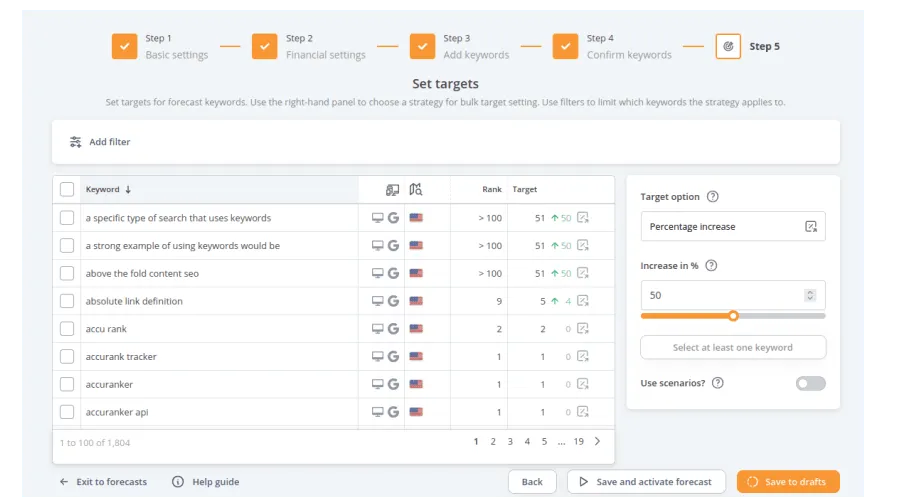Click the Step 5 target icon
The width and height of the screenshot is (900, 500).
click(x=728, y=46)
